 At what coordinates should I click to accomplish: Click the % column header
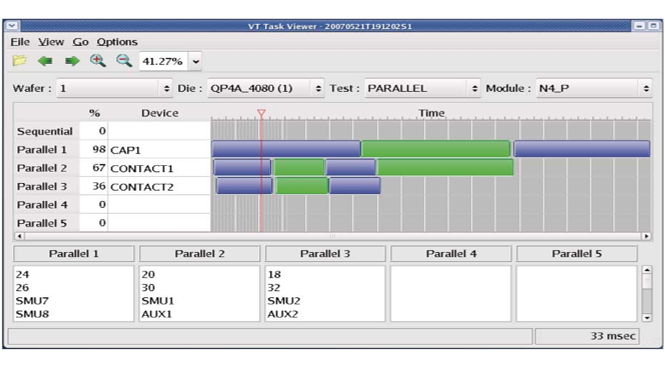point(94,113)
